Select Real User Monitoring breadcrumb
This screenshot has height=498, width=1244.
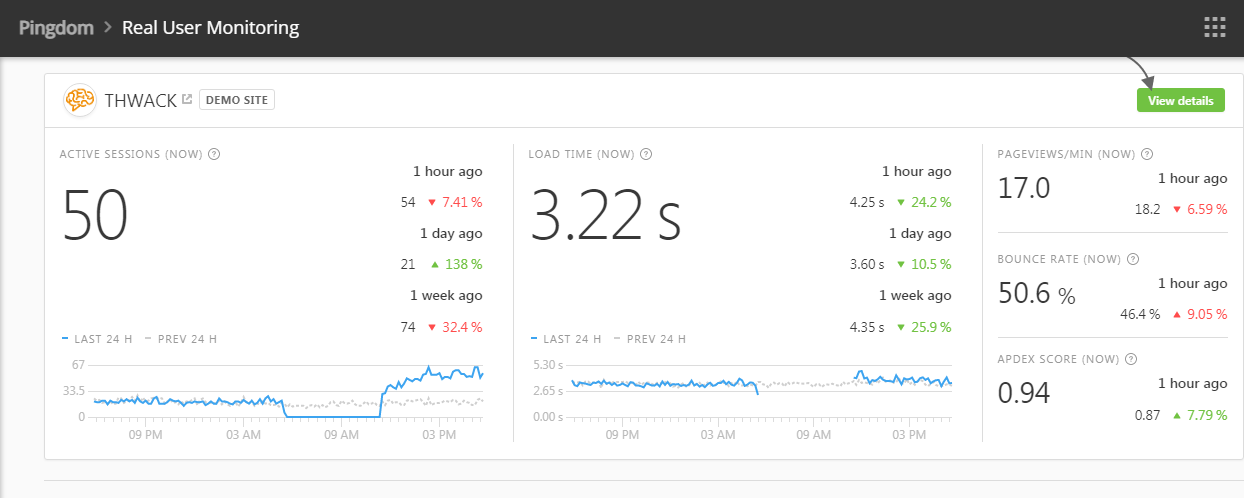pos(210,27)
